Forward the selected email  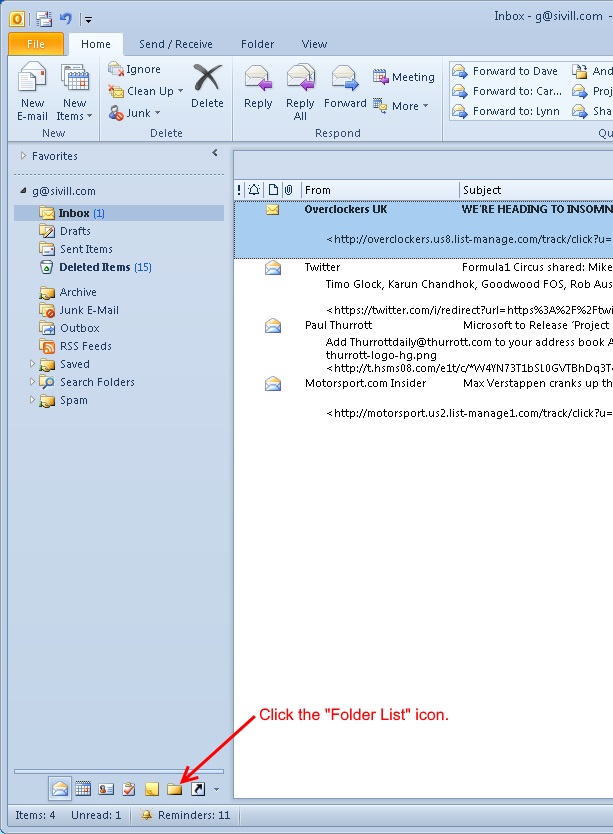pos(345,86)
